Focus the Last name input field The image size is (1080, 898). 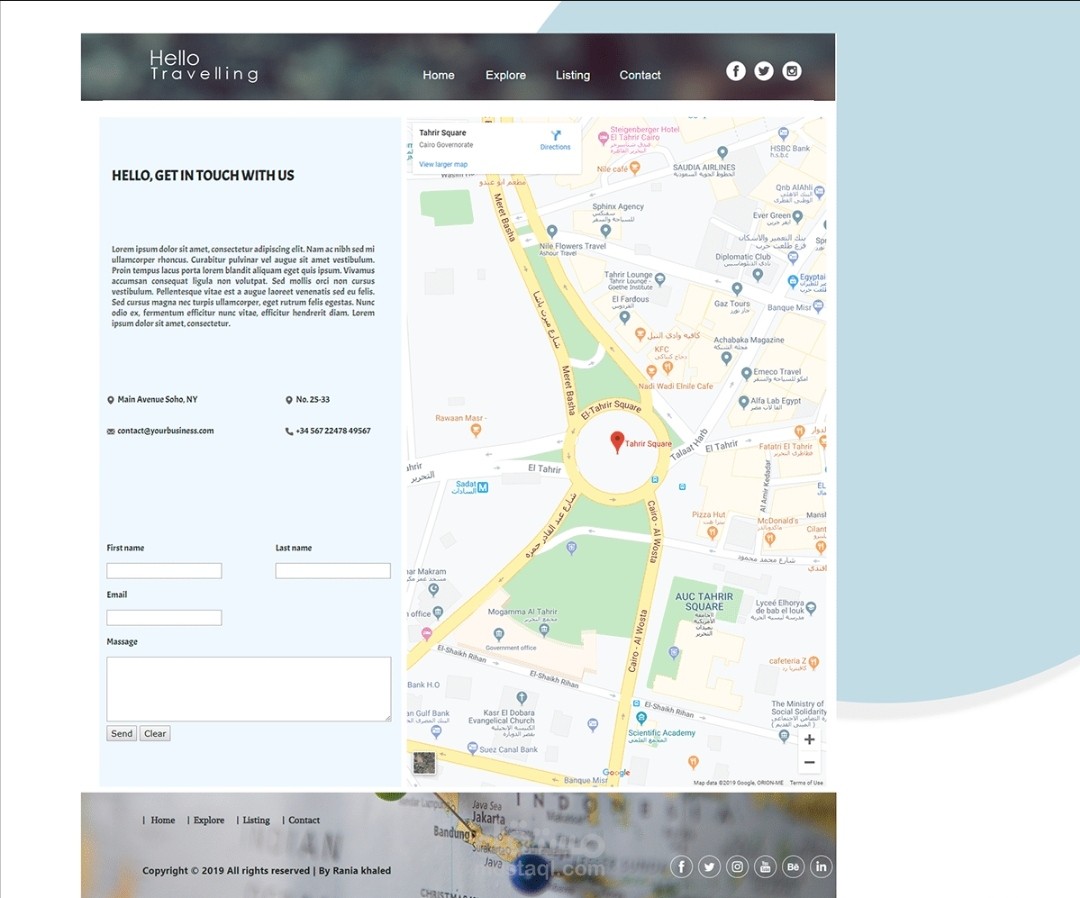pos(333,570)
